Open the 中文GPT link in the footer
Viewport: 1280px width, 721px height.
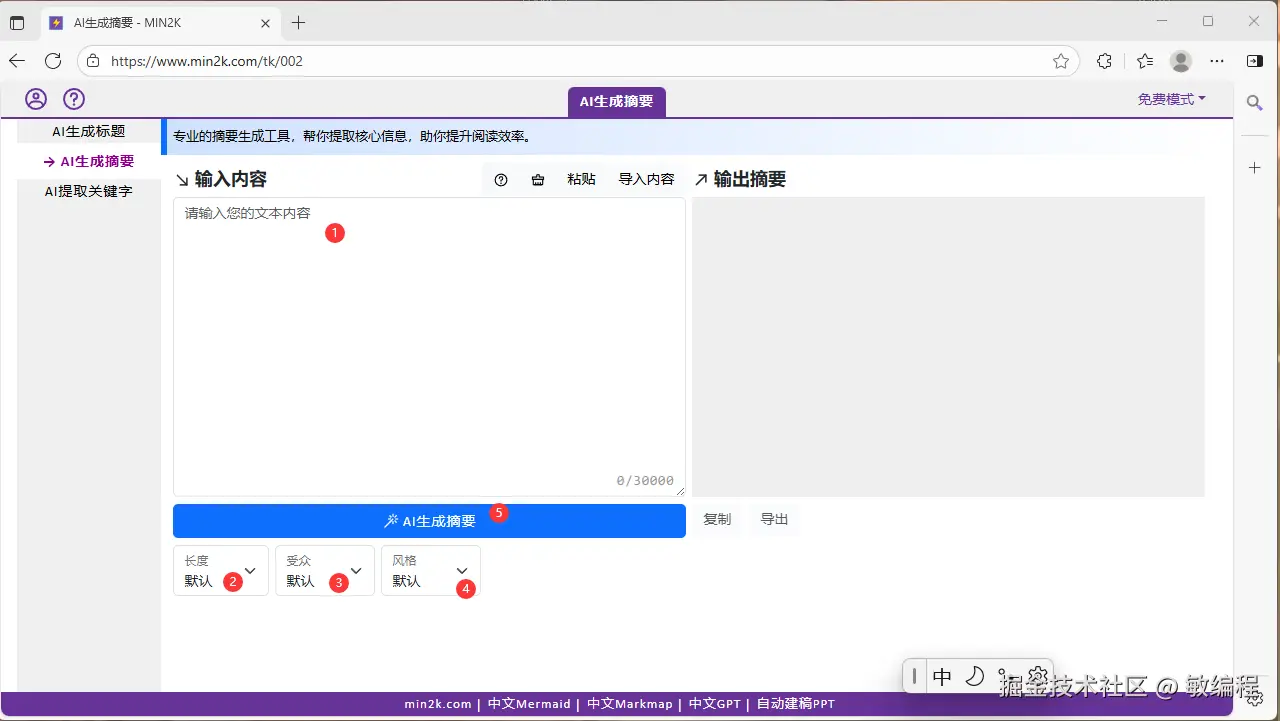click(x=713, y=703)
